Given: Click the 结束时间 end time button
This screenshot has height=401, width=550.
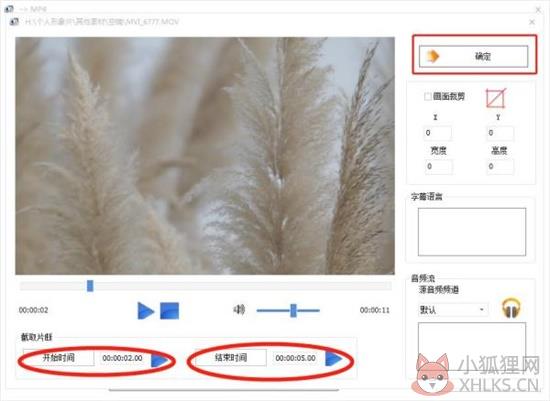Looking at the screenshot, I should (x=231, y=357).
